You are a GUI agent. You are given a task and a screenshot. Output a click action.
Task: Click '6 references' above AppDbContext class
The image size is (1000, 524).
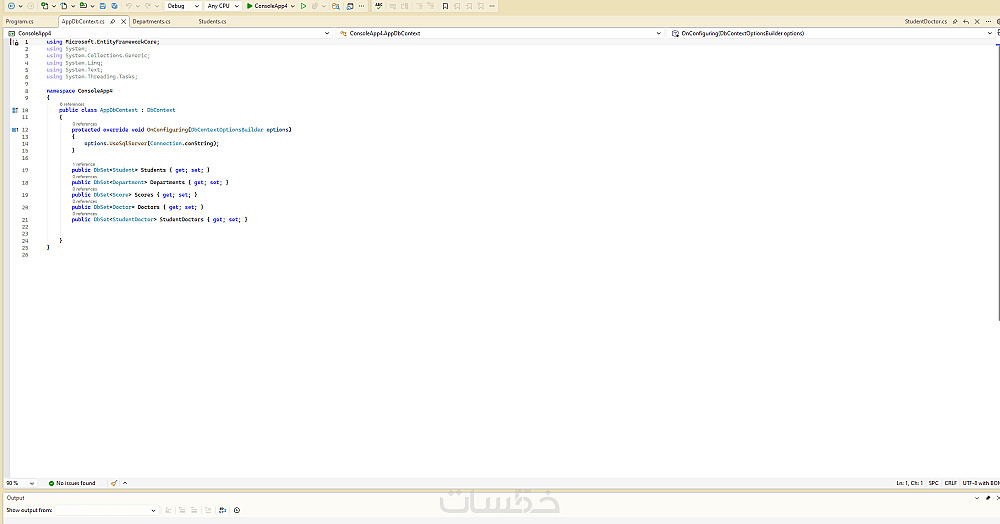(x=72, y=104)
